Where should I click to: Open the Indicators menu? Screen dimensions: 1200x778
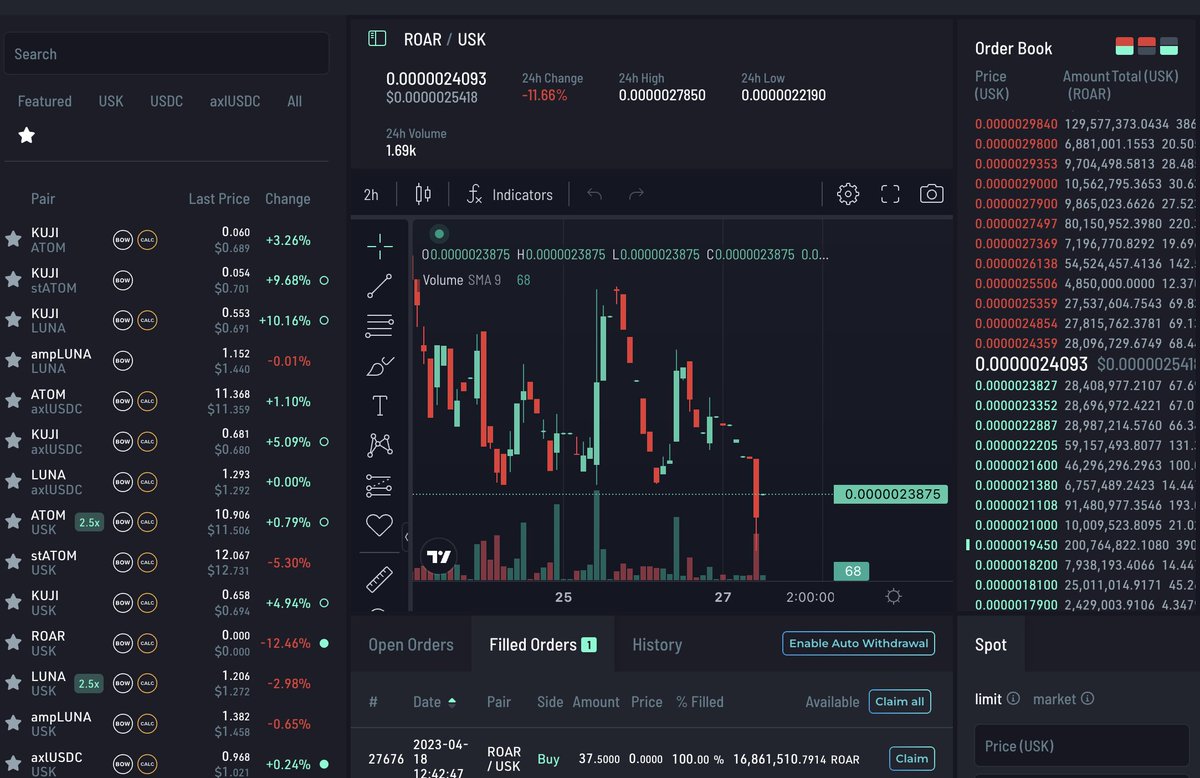pyautogui.click(x=511, y=194)
